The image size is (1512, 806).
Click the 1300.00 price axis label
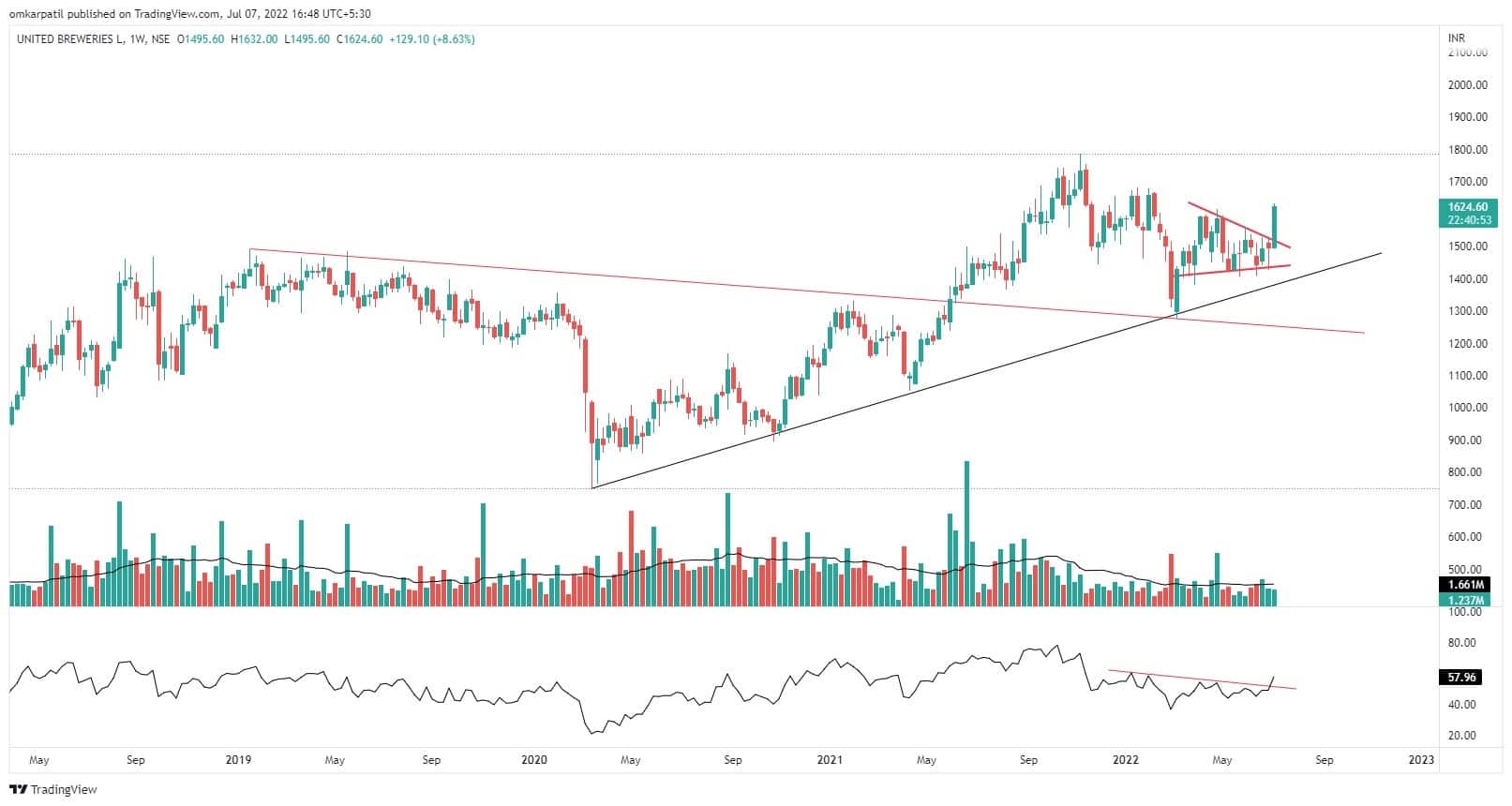[1468, 311]
